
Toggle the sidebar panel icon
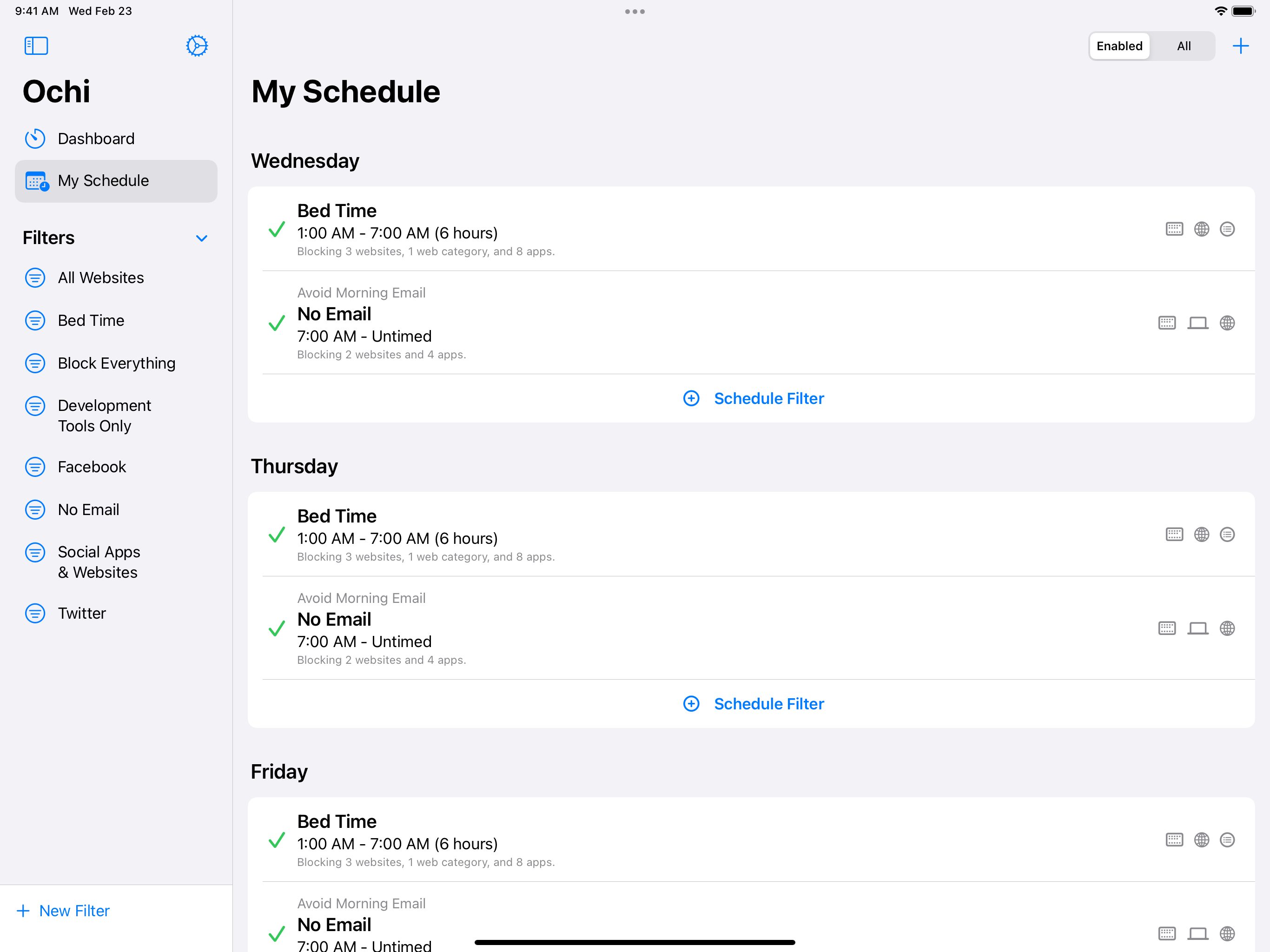click(36, 46)
